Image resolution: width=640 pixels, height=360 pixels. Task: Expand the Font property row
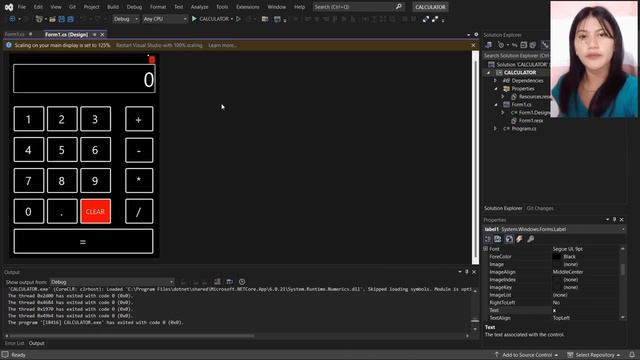(x=486, y=249)
